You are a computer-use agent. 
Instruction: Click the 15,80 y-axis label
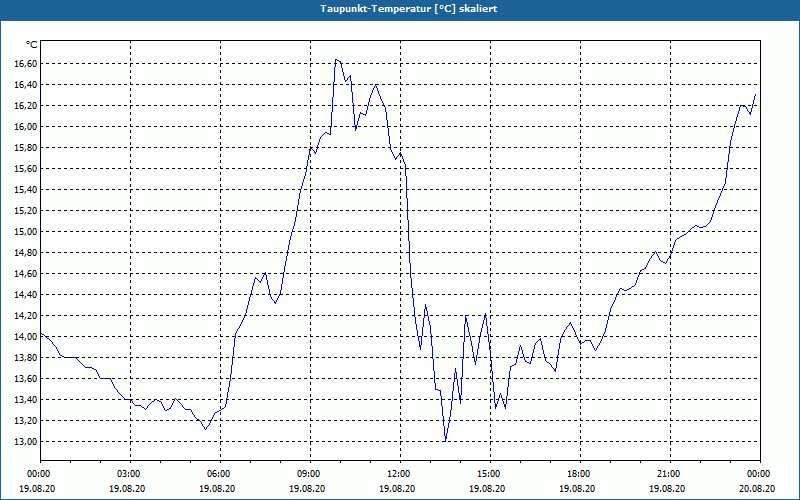point(25,147)
